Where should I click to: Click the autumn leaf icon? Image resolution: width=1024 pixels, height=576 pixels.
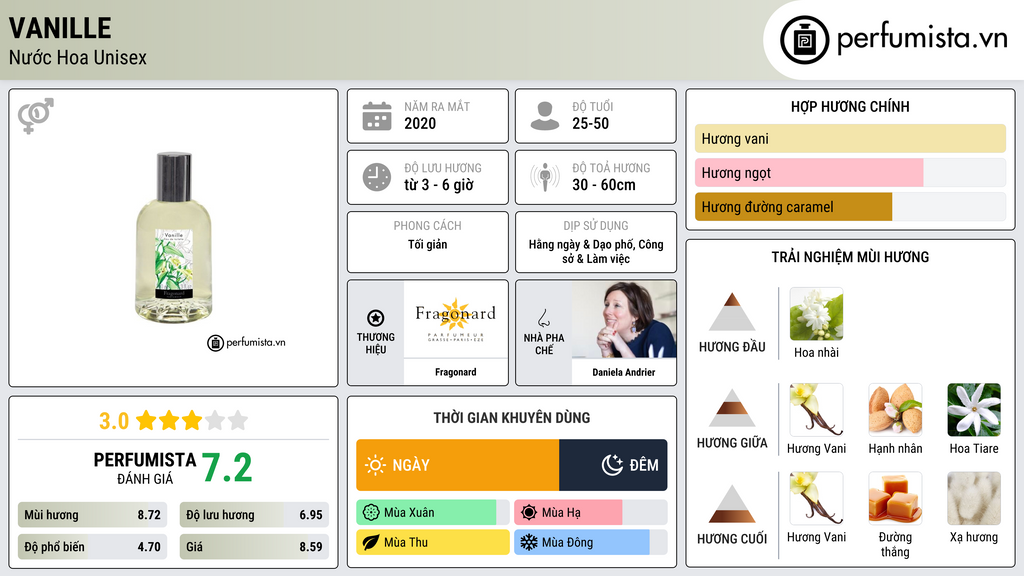[371, 542]
